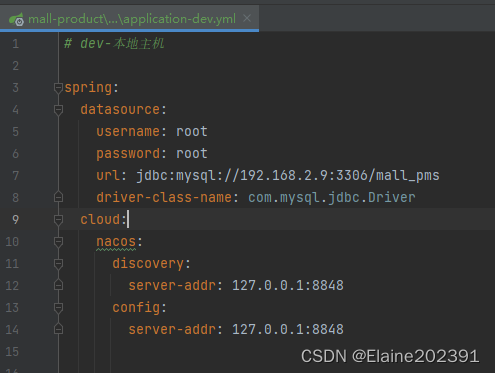This screenshot has height=373, width=495.
Task: Place cursor on 'datasource' key
Action: [x=120, y=109]
